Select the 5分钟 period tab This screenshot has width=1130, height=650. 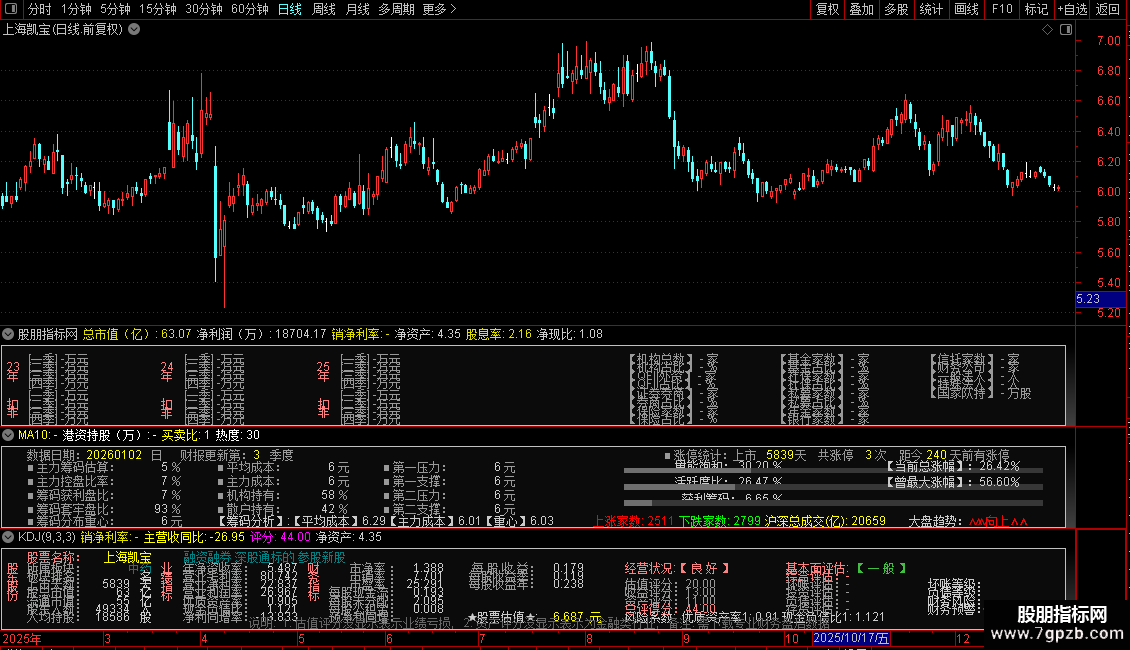[115, 9]
